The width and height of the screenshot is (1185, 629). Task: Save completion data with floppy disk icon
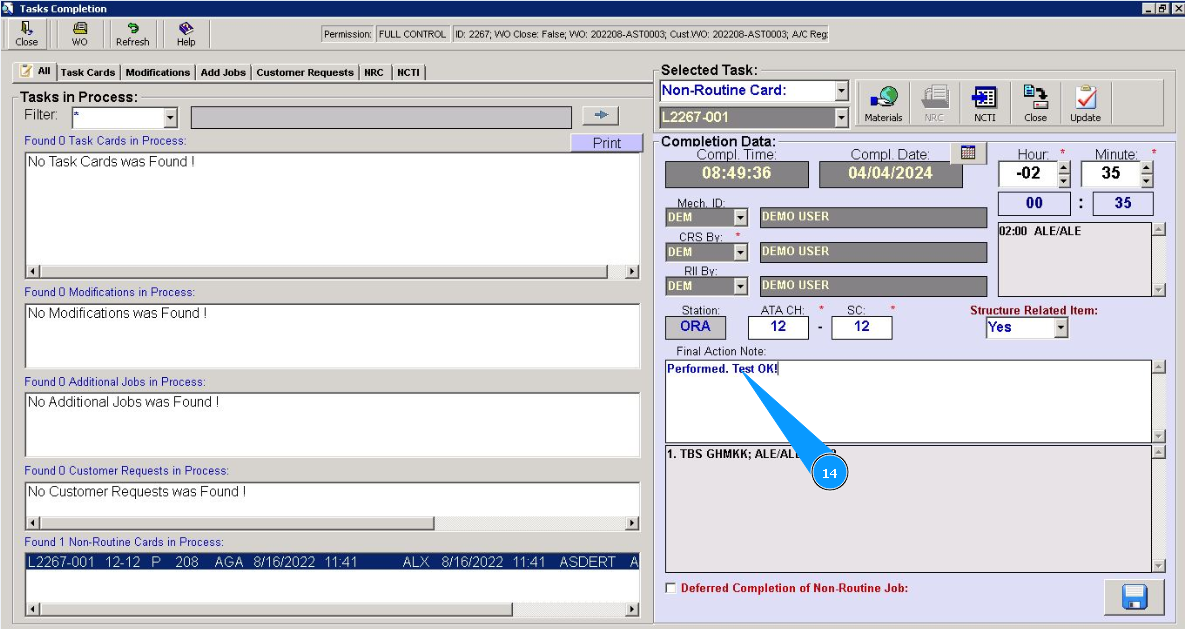1134,596
